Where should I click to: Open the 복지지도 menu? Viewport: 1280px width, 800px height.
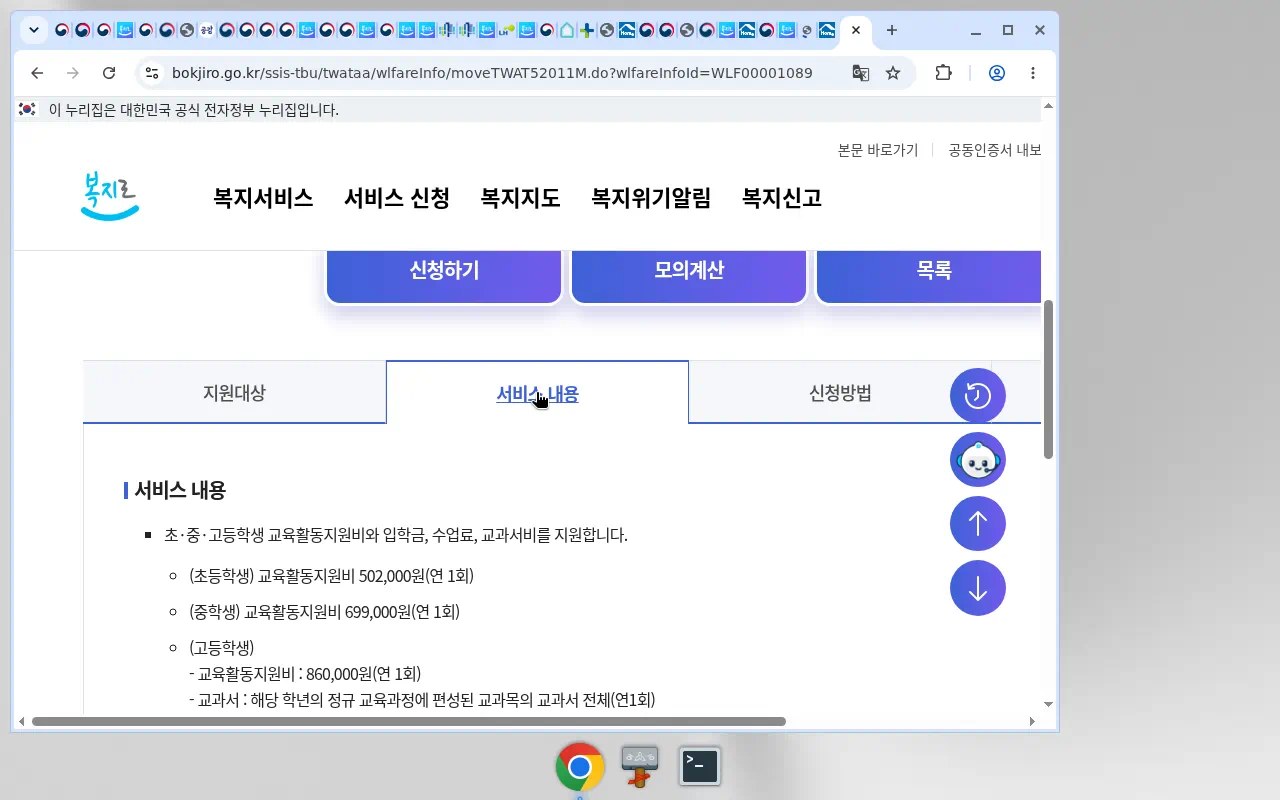tap(520, 198)
